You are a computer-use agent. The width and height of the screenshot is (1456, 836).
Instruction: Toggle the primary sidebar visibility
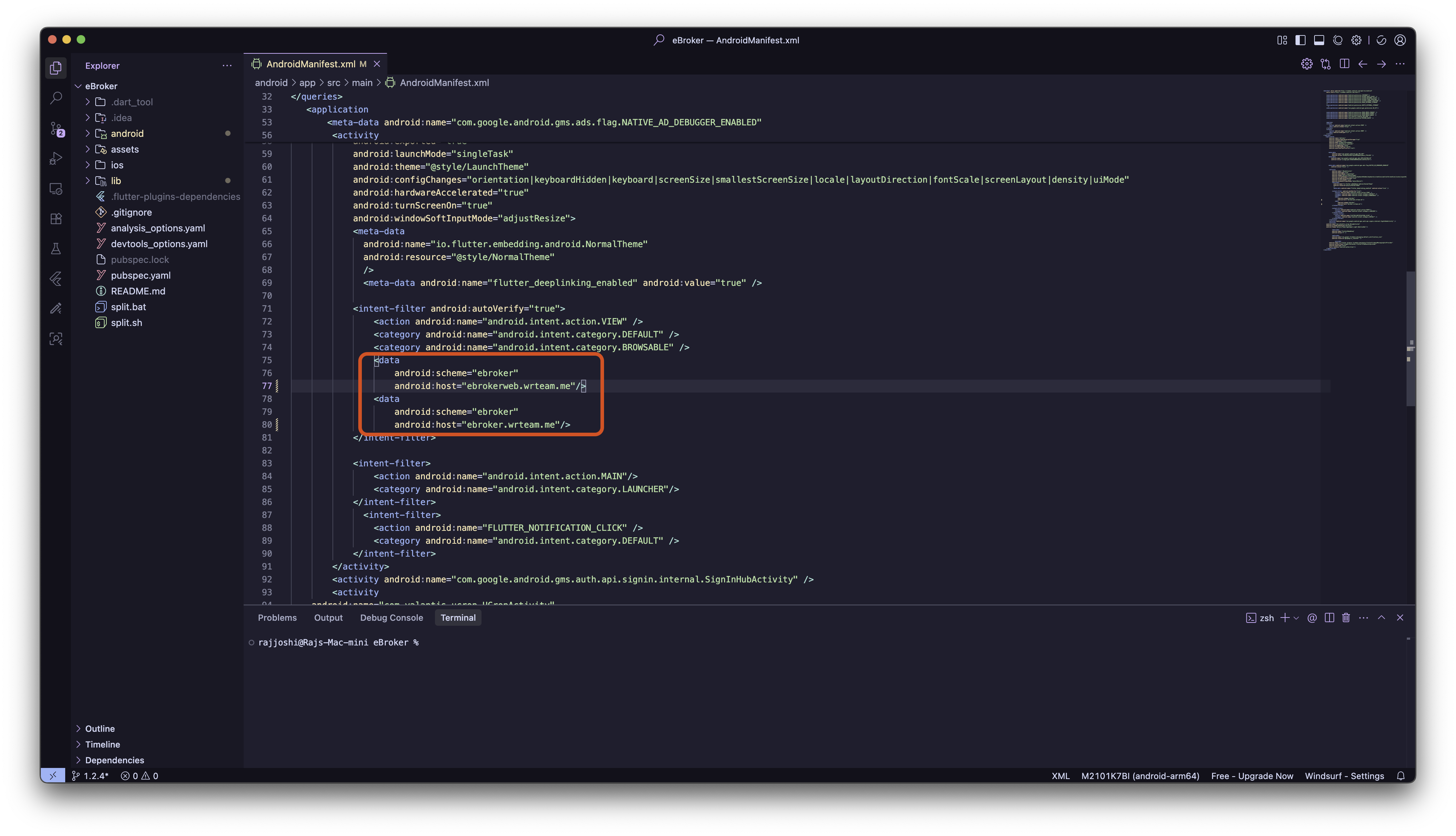click(x=1301, y=40)
